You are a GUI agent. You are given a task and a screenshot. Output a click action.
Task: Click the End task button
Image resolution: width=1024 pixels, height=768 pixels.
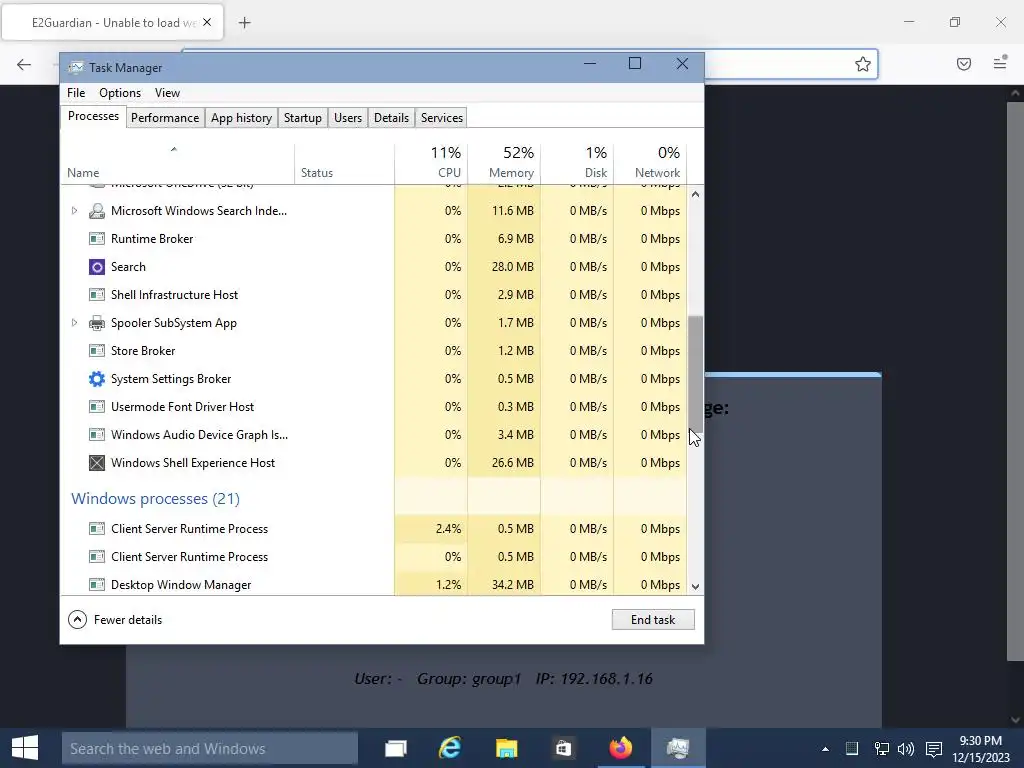click(653, 620)
